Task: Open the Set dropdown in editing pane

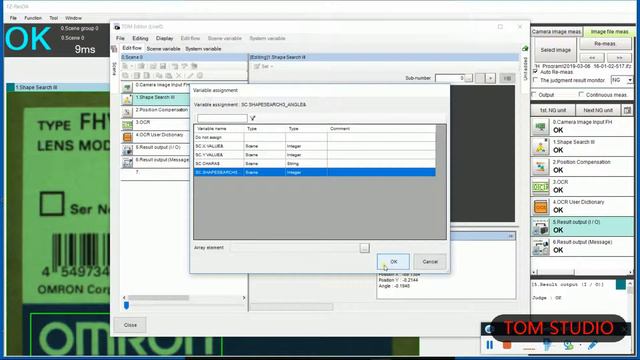Action: point(264,67)
